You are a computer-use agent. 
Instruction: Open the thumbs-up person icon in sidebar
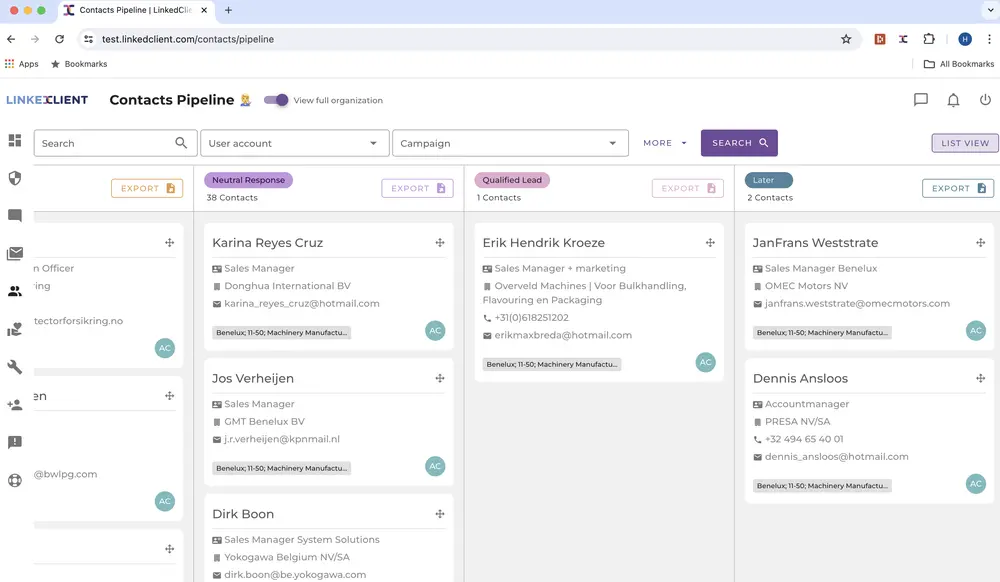click(15, 329)
